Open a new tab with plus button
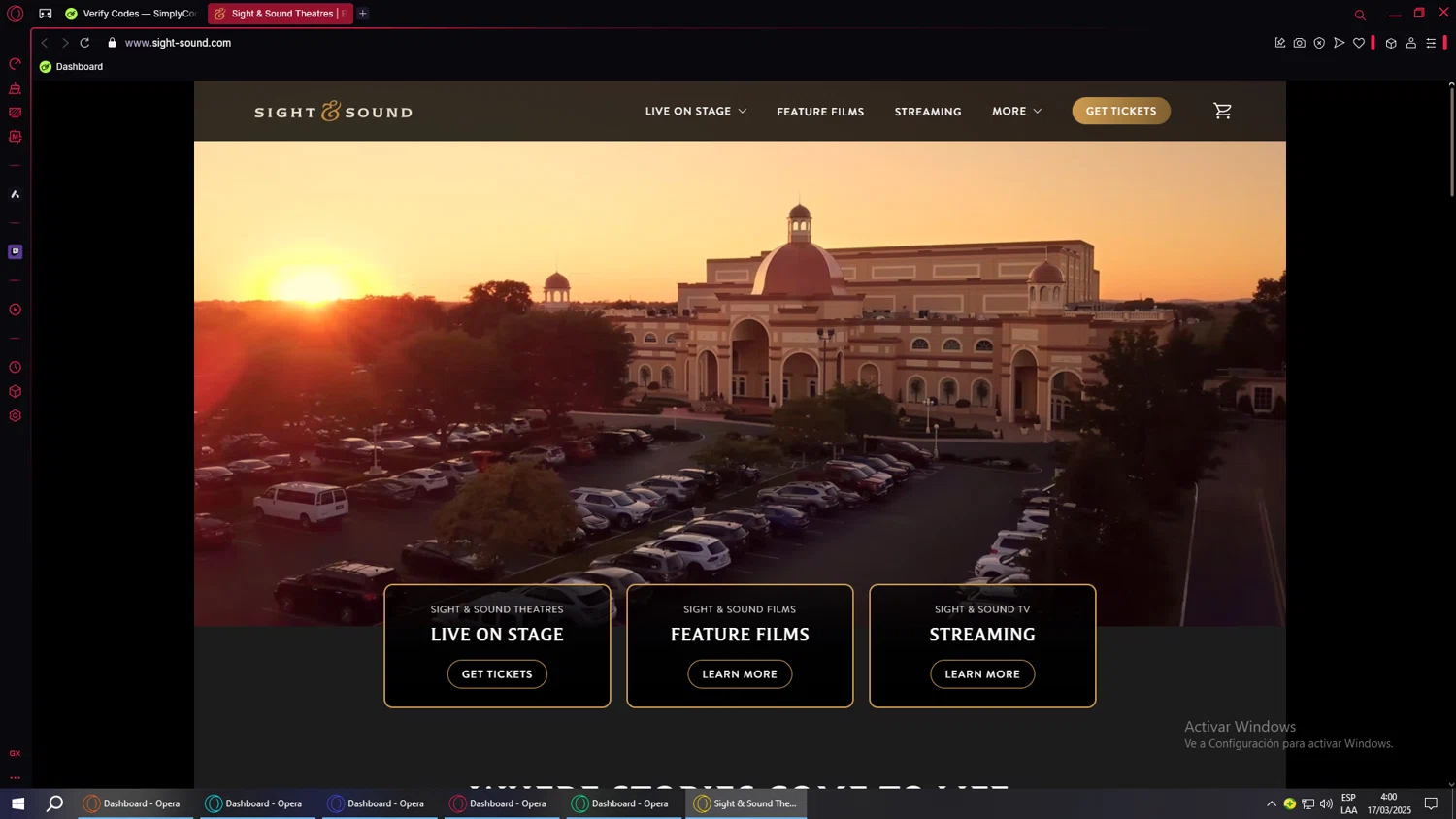Image resolution: width=1456 pixels, height=819 pixels. coord(363,14)
